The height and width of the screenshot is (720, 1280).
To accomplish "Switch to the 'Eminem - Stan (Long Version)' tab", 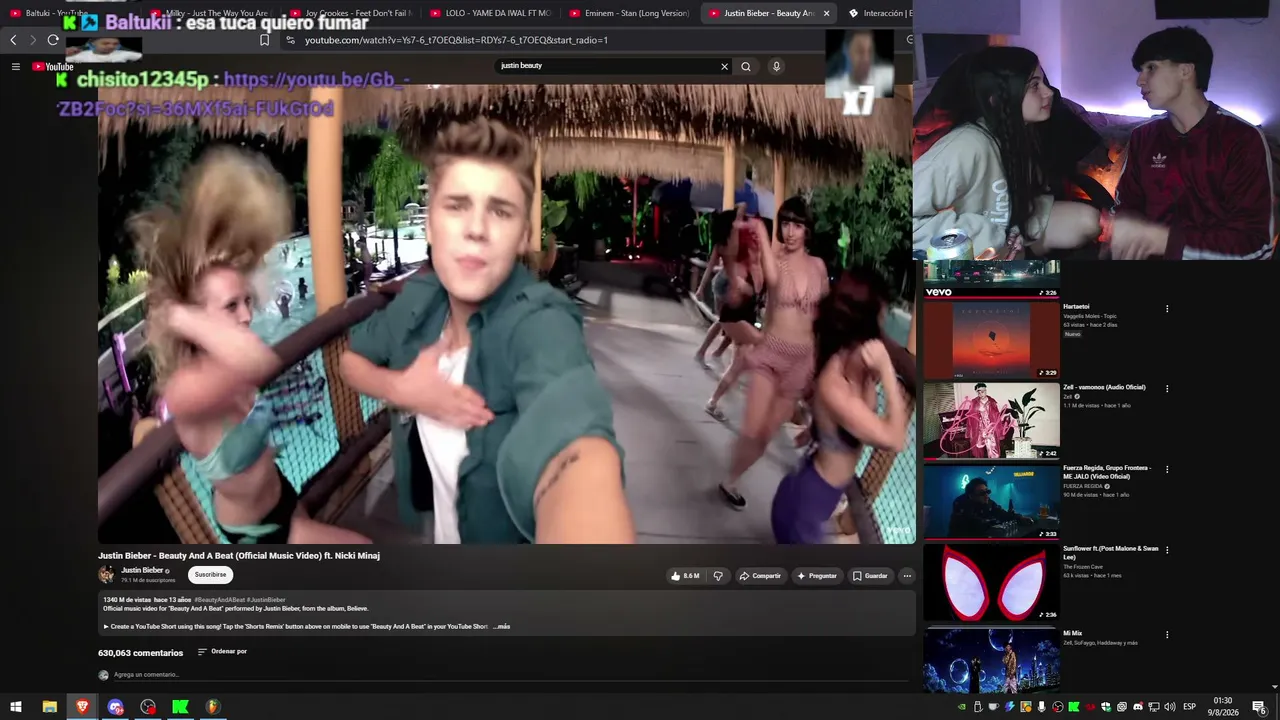I will point(630,13).
